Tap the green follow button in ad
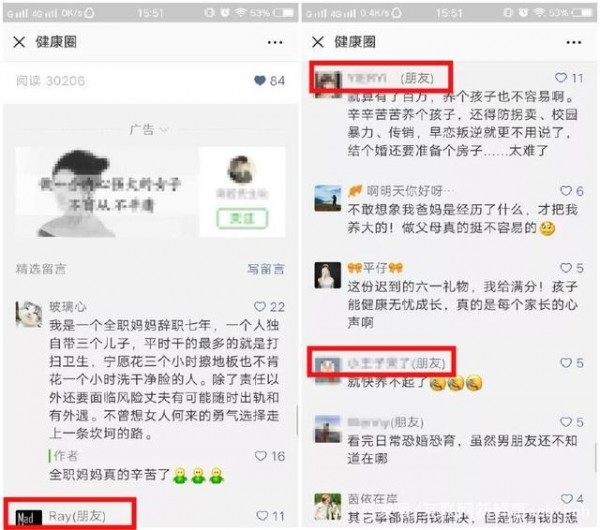This screenshot has height=530, width=600. 242,219
